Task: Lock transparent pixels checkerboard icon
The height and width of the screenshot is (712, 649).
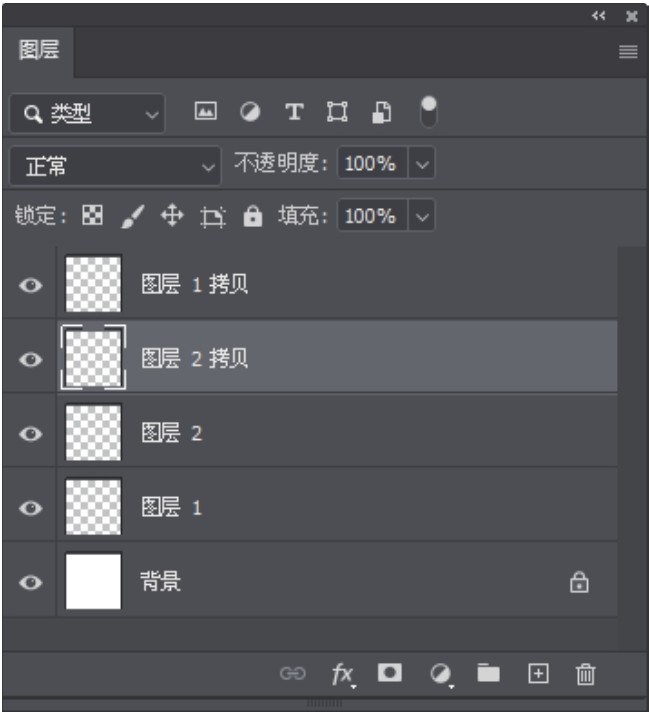Action: point(92,215)
